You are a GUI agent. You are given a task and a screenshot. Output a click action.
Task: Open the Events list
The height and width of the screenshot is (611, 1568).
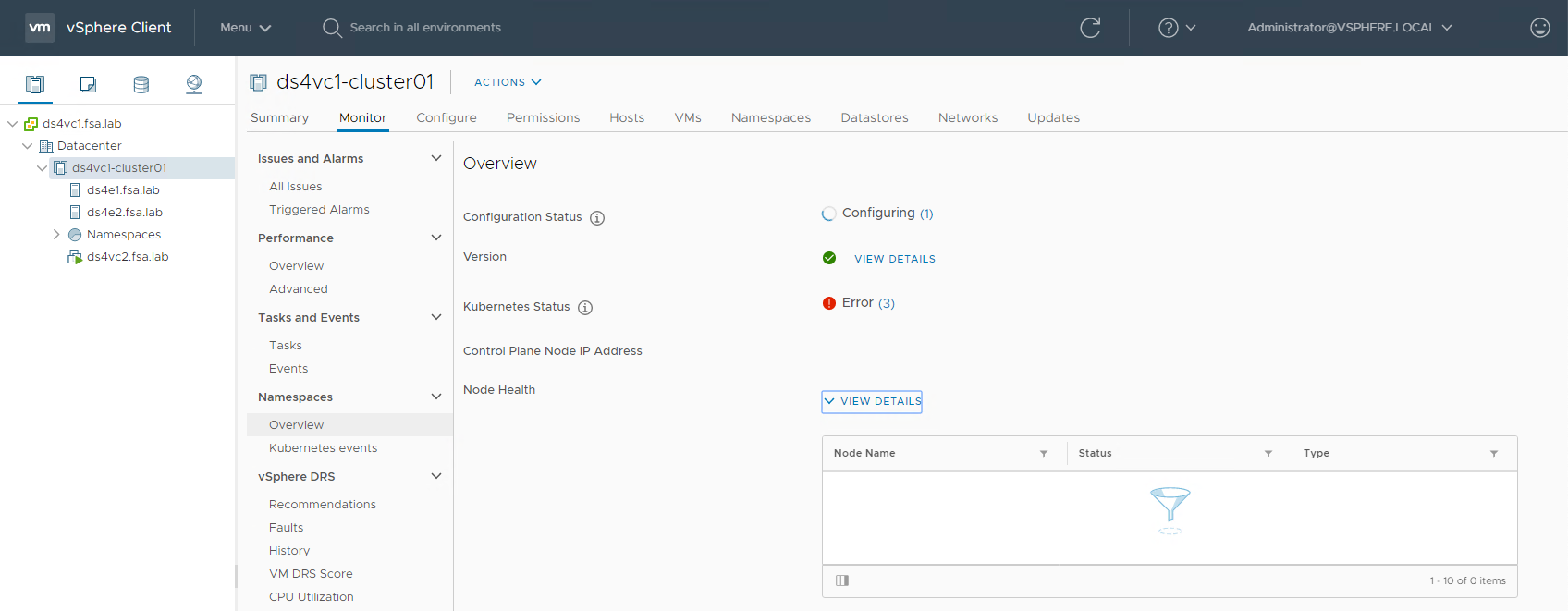(288, 369)
